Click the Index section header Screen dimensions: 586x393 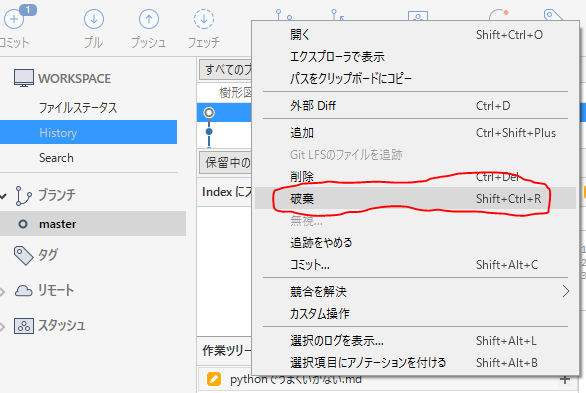(226, 192)
